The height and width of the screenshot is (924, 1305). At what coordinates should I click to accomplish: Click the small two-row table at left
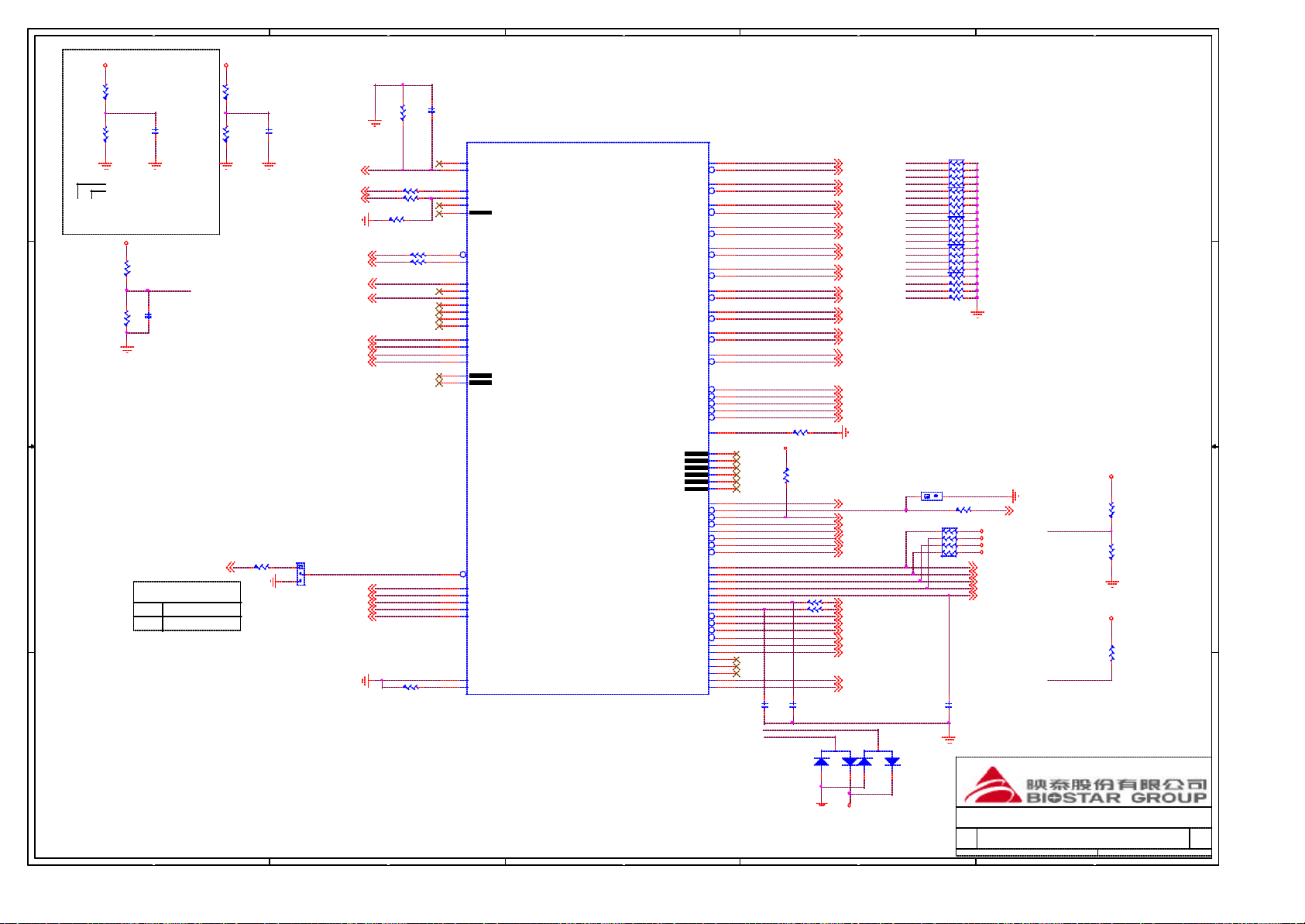187,606
